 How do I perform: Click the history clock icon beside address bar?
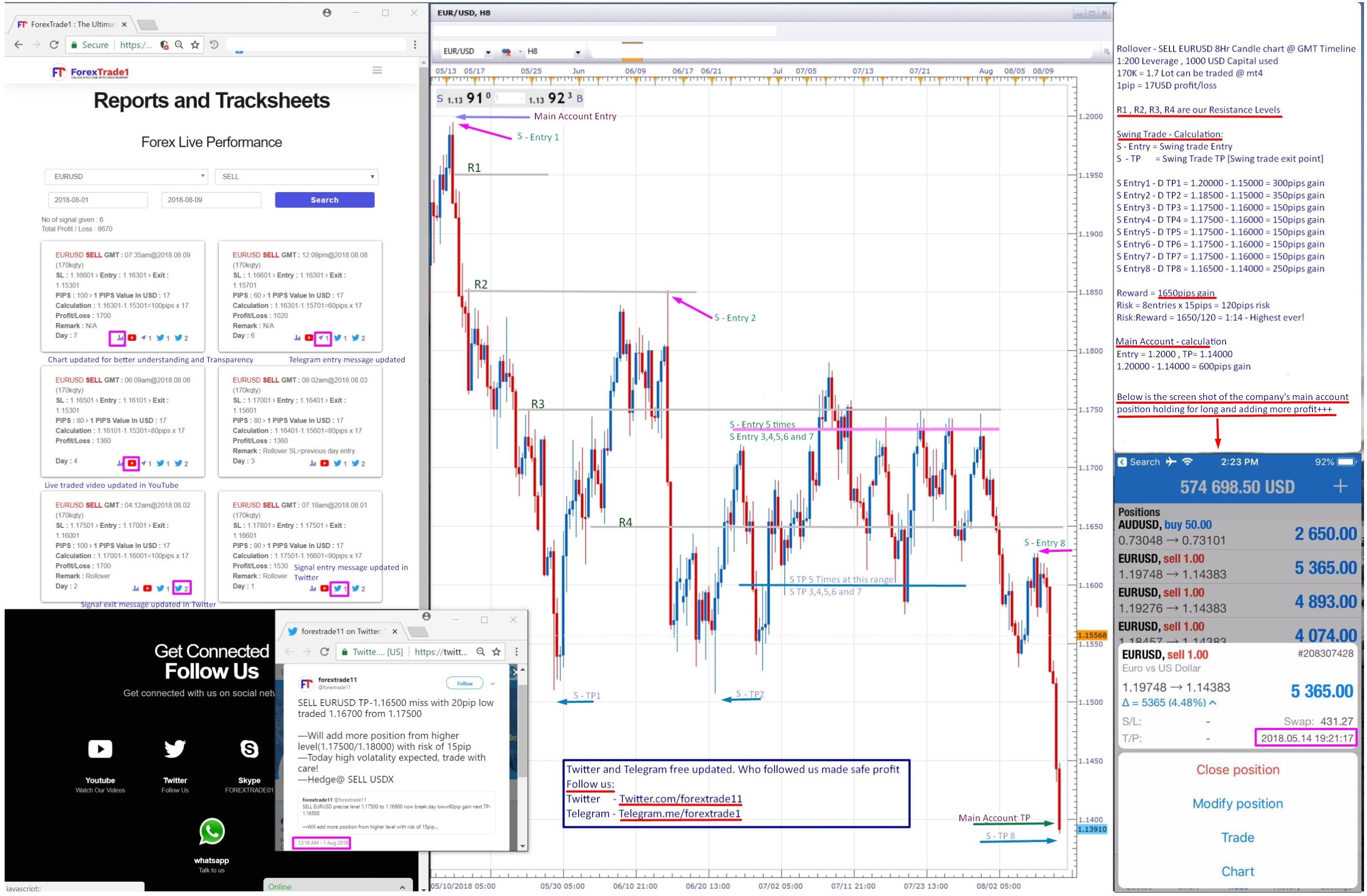(x=214, y=45)
